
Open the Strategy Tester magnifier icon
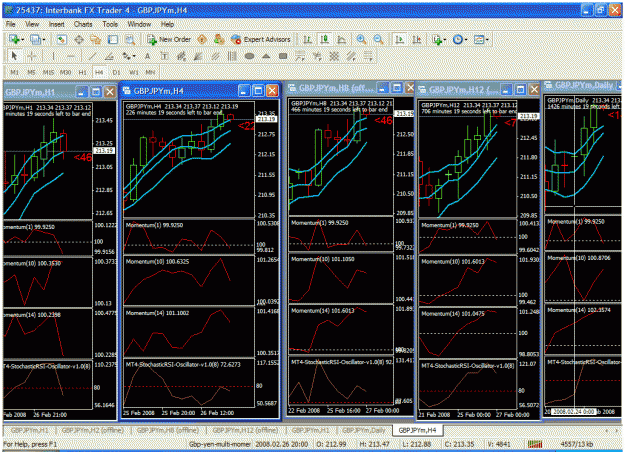coord(130,39)
